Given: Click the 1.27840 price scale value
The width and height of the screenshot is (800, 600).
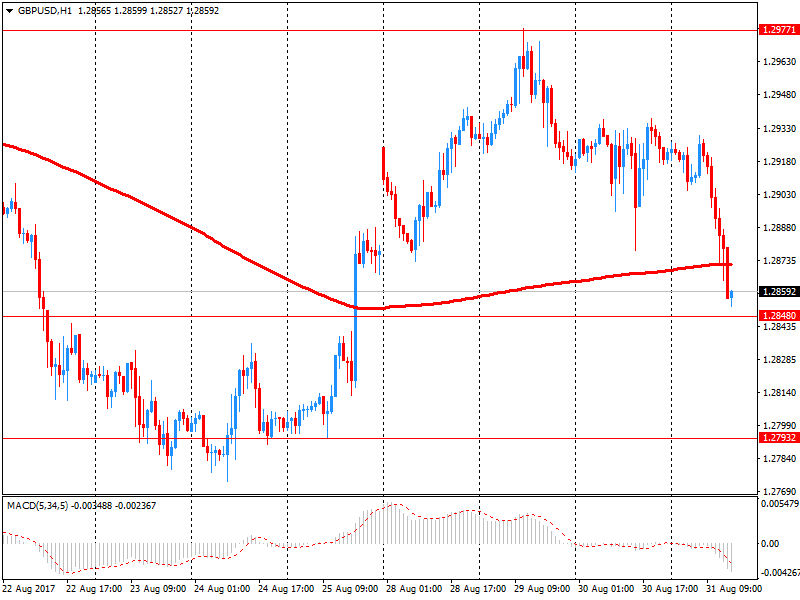Looking at the screenshot, I should click(779, 459).
